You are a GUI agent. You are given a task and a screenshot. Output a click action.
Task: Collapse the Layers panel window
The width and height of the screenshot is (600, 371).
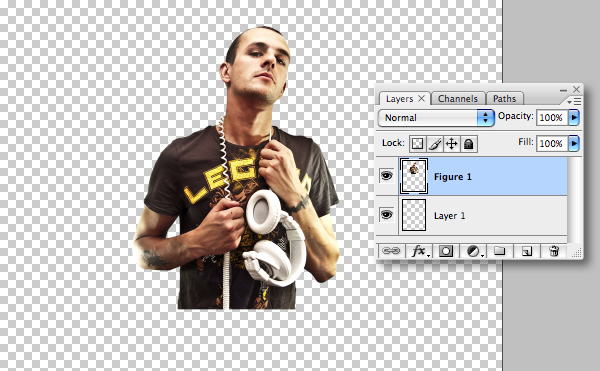563,90
